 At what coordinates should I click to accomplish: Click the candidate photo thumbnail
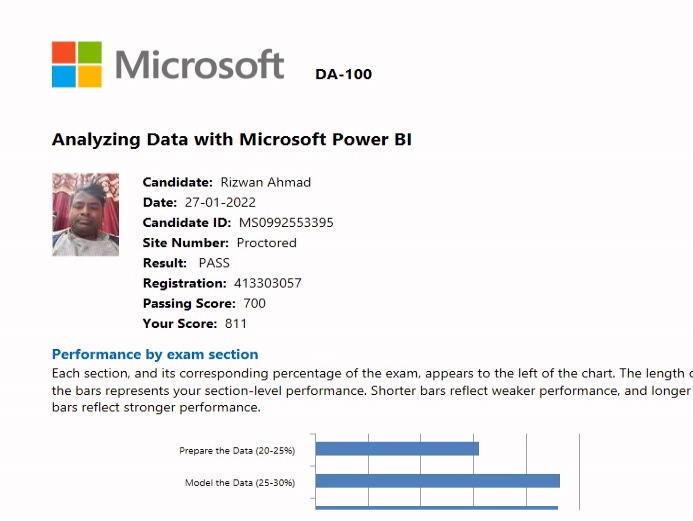pos(85,214)
